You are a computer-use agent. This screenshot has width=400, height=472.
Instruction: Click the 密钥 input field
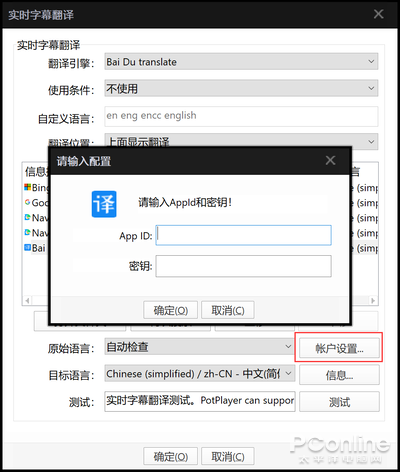pyautogui.click(x=243, y=266)
